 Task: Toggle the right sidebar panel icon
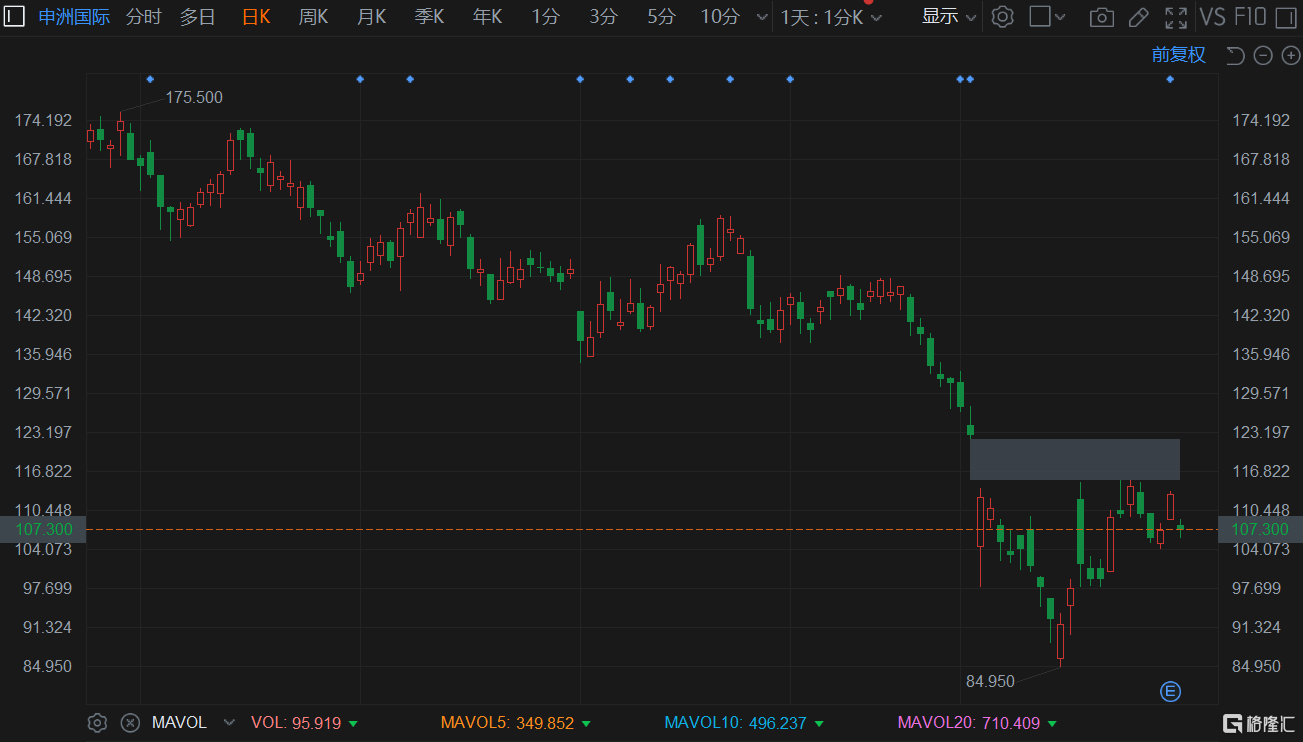click(x=1286, y=17)
